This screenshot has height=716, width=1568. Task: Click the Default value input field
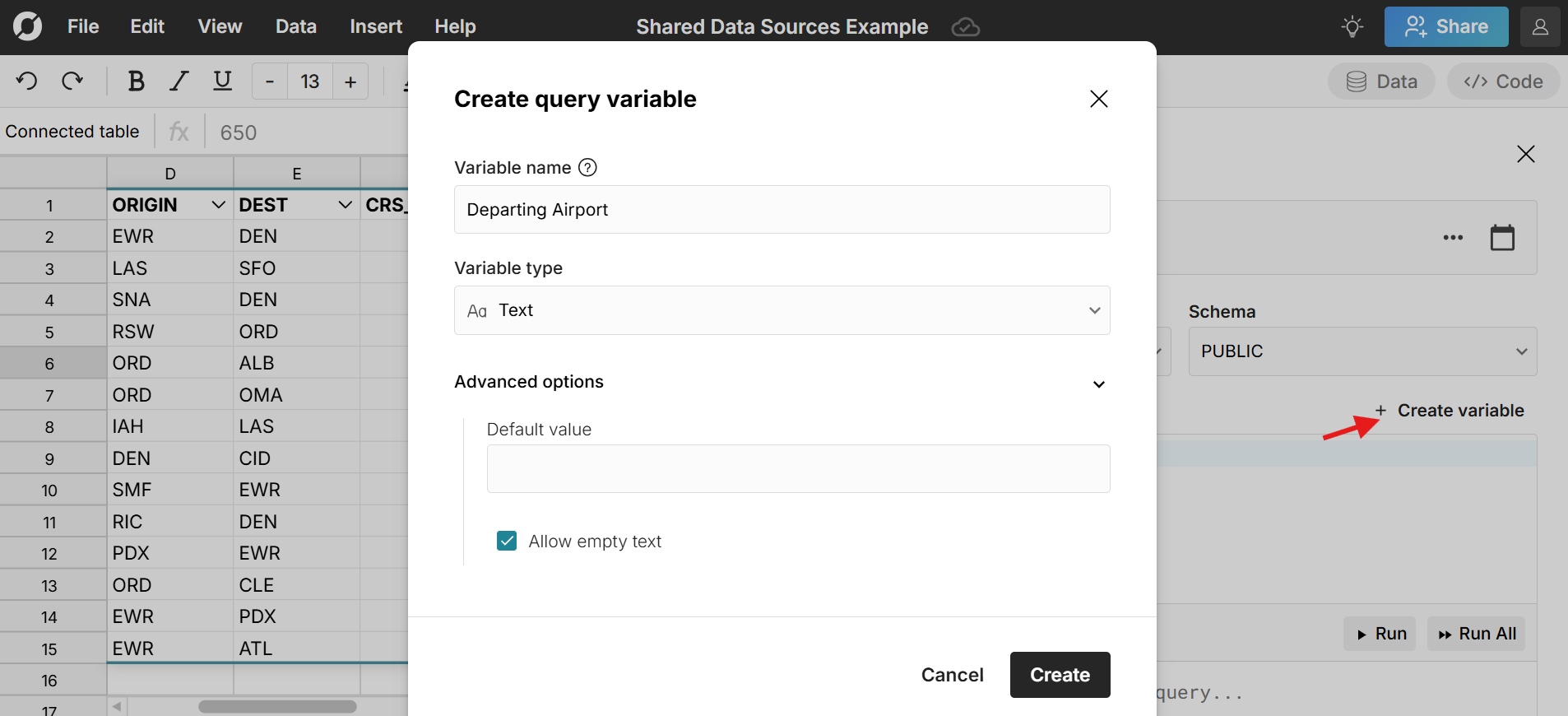798,469
